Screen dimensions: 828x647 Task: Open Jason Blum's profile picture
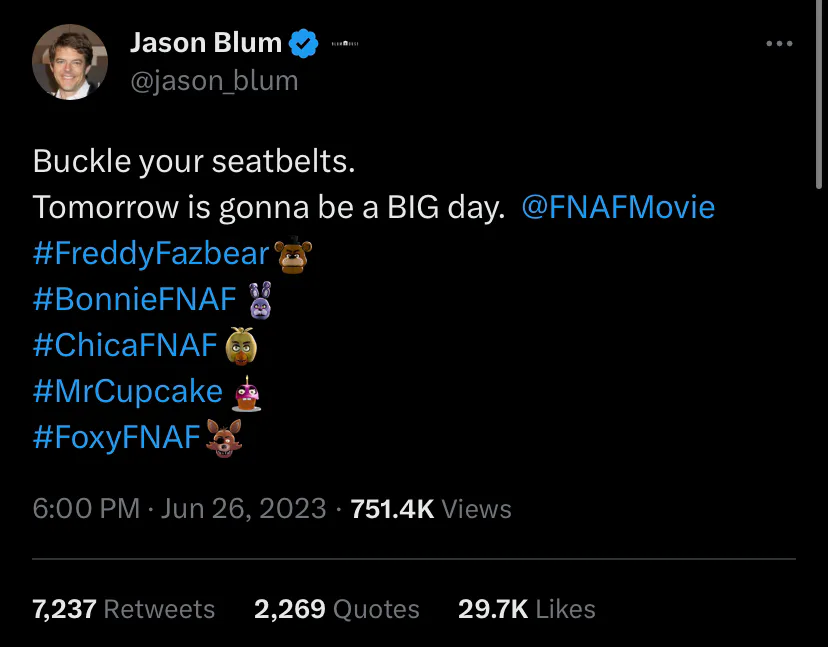pyautogui.click(x=70, y=60)
